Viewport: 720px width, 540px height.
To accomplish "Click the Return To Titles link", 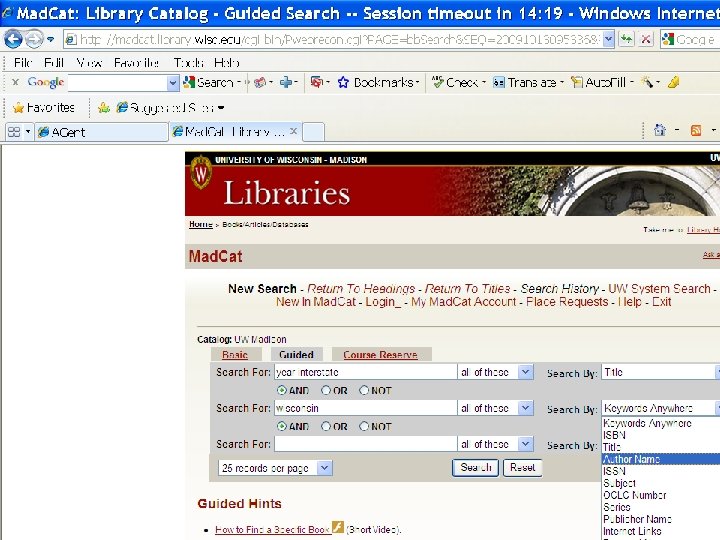I will (467, 289).
